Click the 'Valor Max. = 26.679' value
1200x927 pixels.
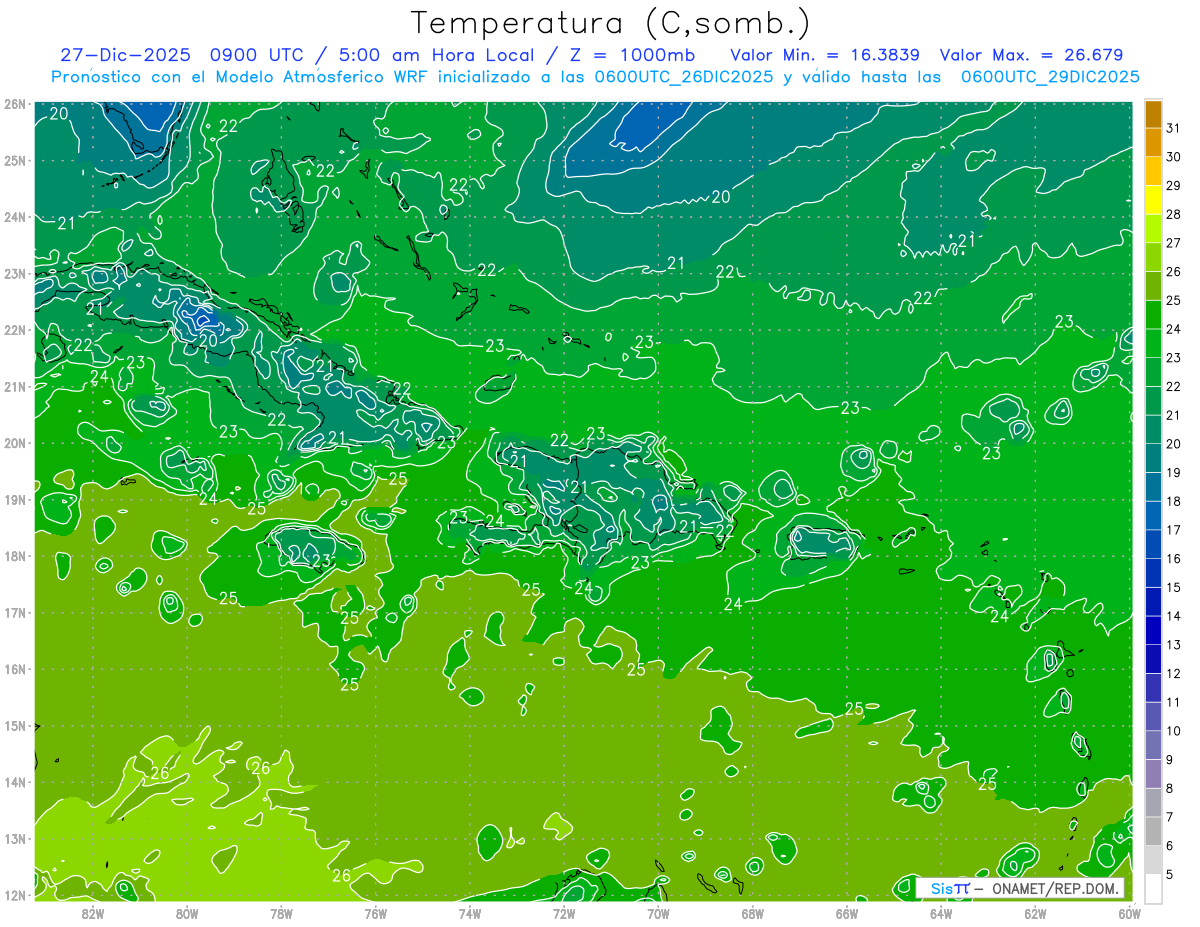(x=1031, y=55)
